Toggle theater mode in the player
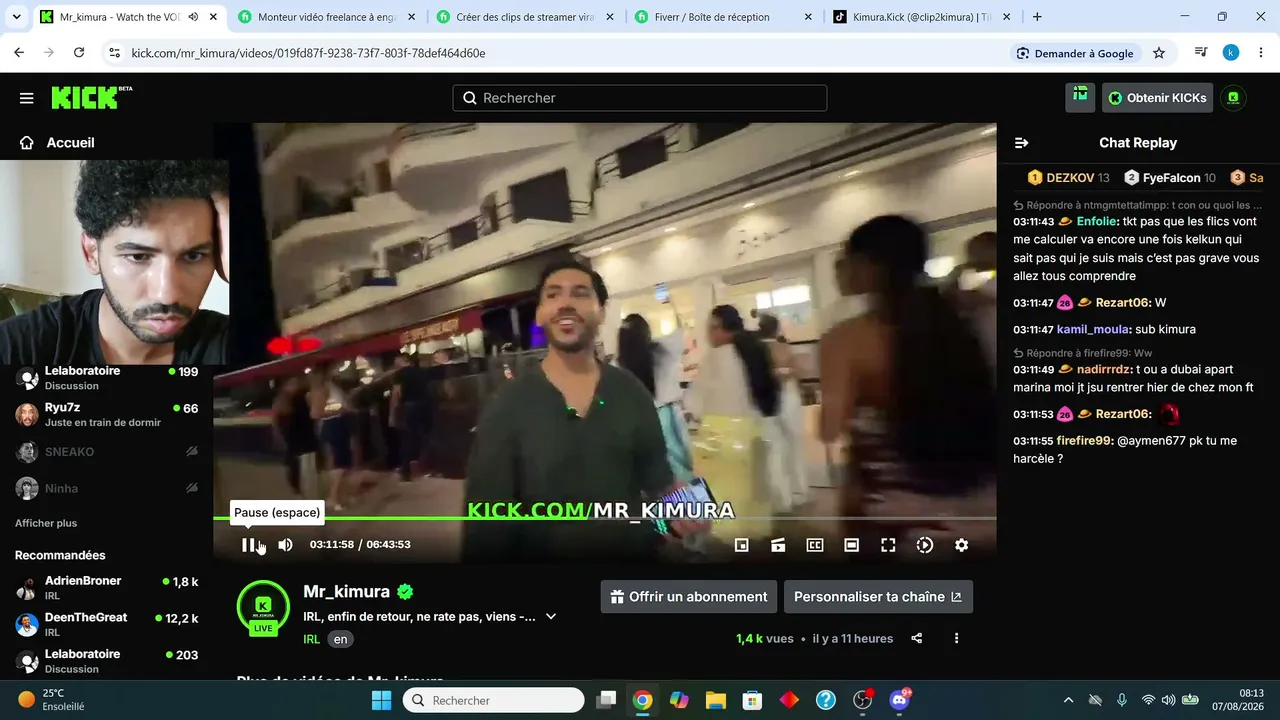Screen dimensions: 1280x720 [852, 545]
